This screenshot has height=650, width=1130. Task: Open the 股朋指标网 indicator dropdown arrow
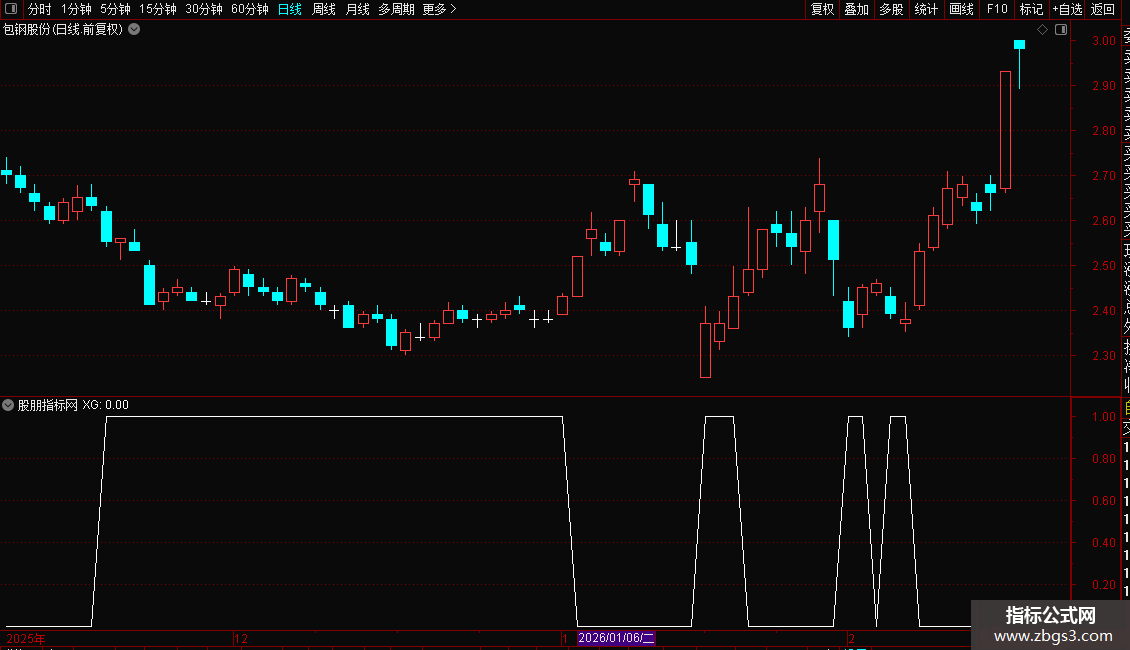[x=8, y=405]
